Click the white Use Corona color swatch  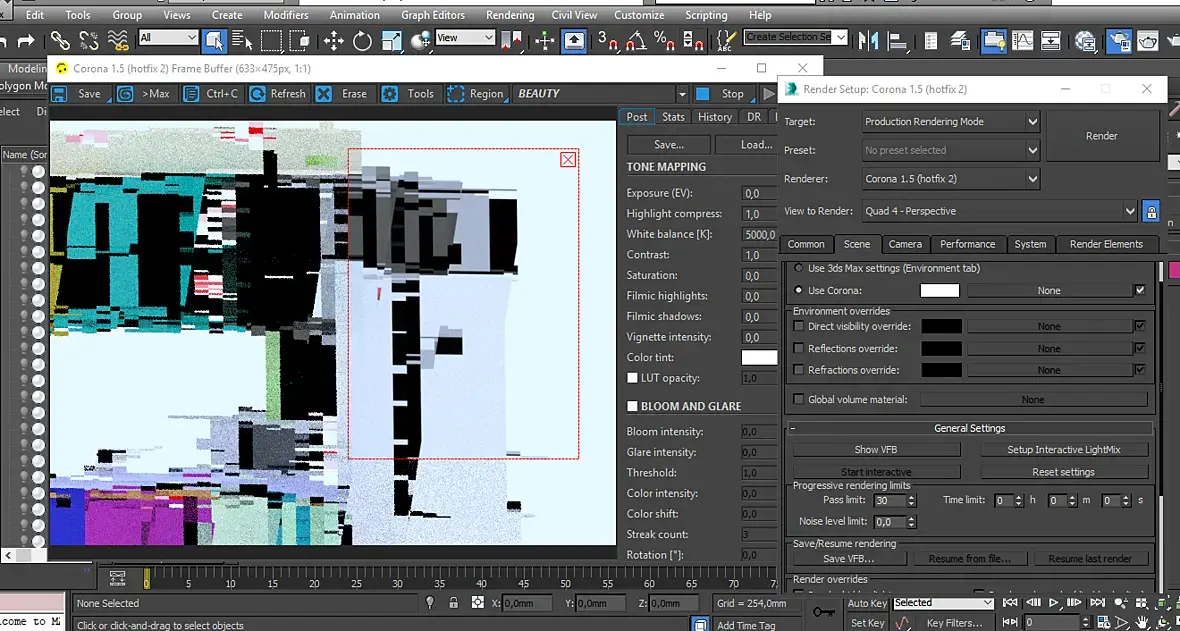939,291
